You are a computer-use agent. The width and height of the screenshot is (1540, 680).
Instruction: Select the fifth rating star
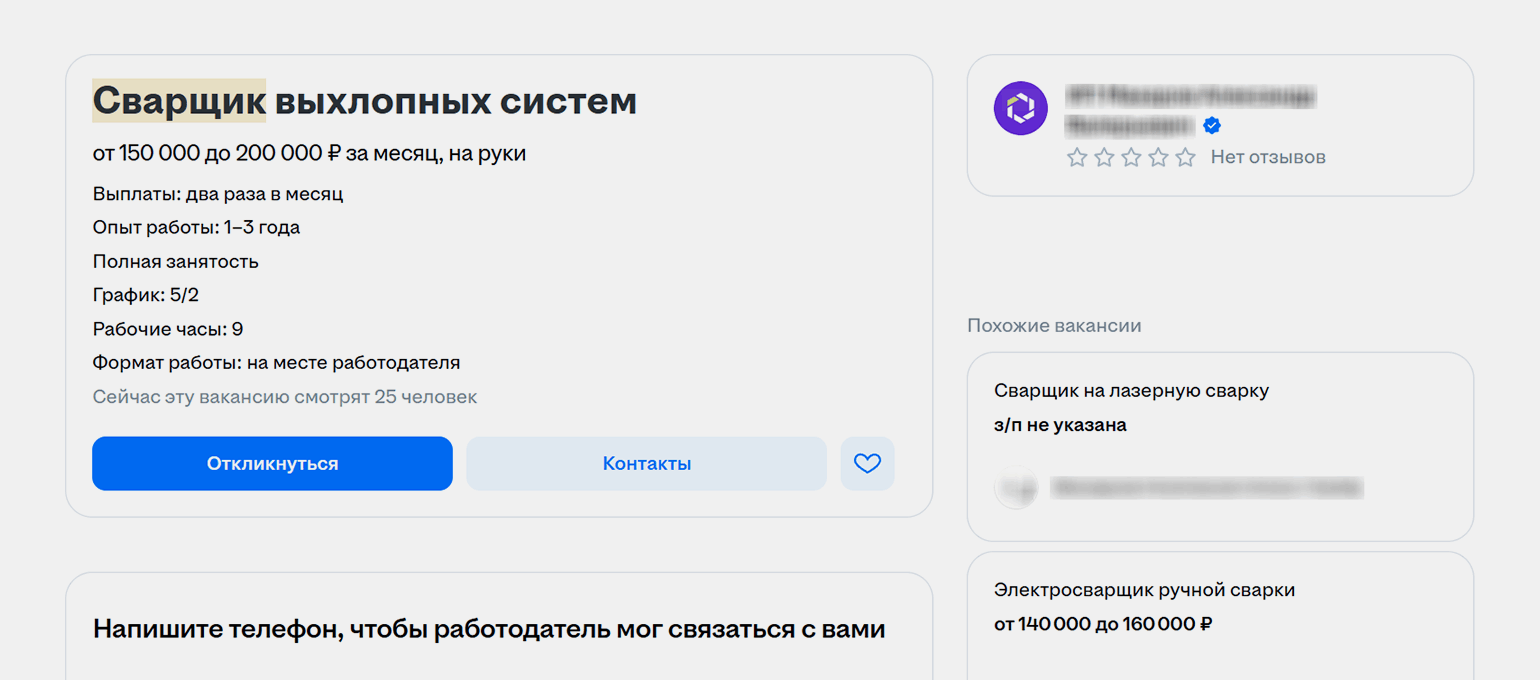pyautogui.click(x=1185, y=157)
